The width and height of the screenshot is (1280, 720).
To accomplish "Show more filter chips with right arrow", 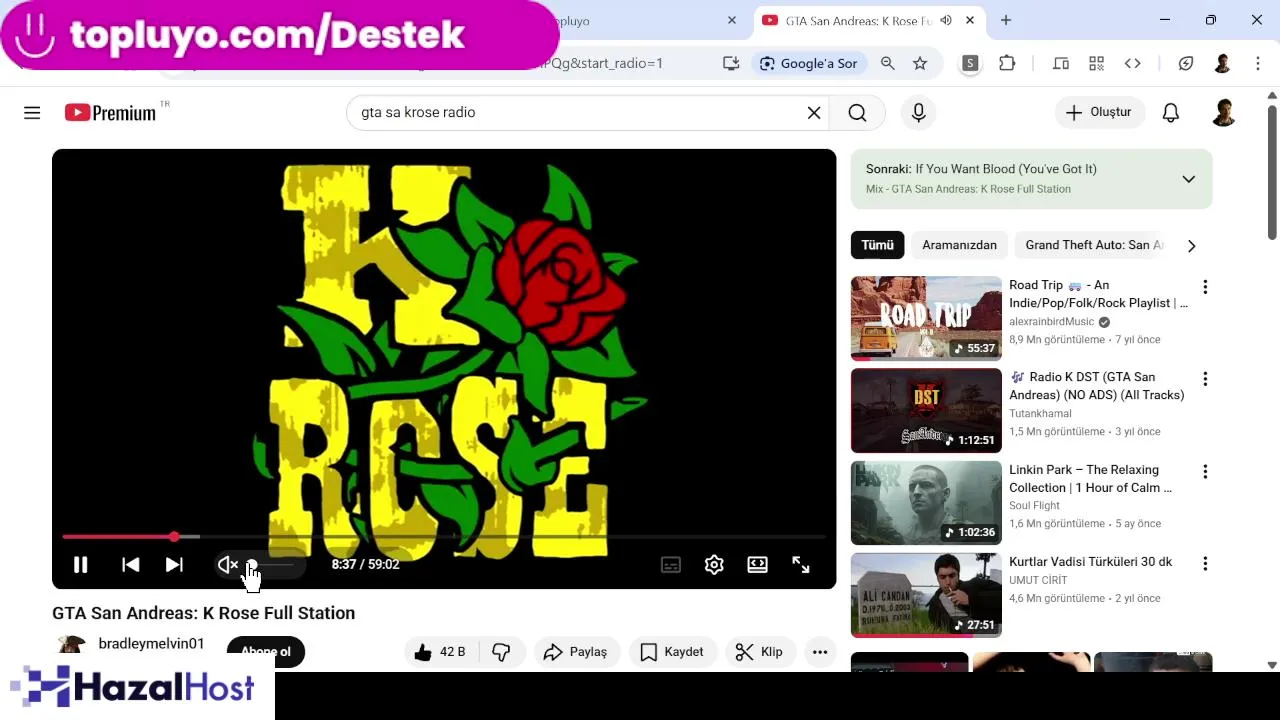I will [x=1191, y=246].
